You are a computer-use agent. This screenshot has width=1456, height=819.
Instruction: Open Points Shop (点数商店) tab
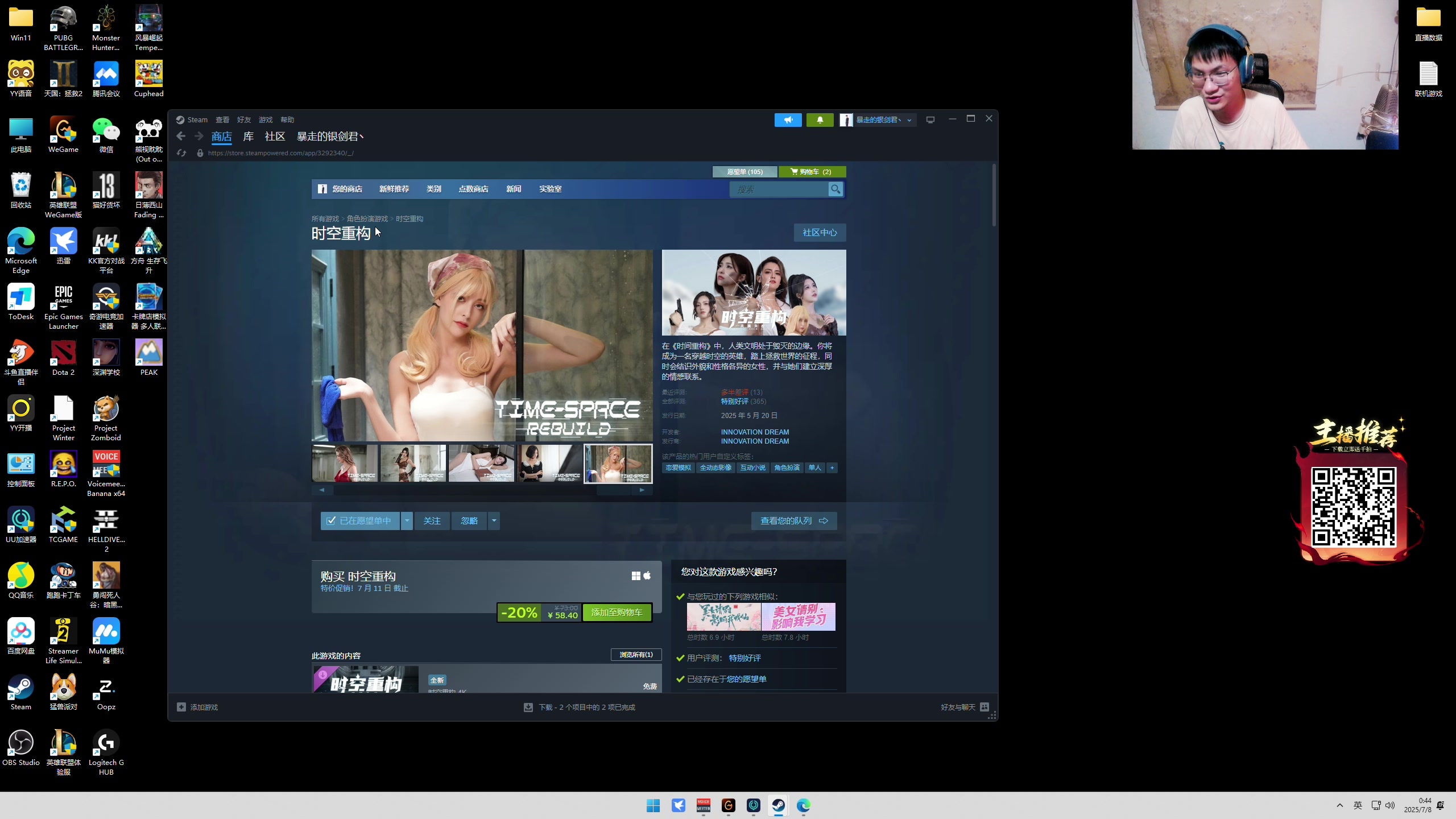tap(473, 189)
